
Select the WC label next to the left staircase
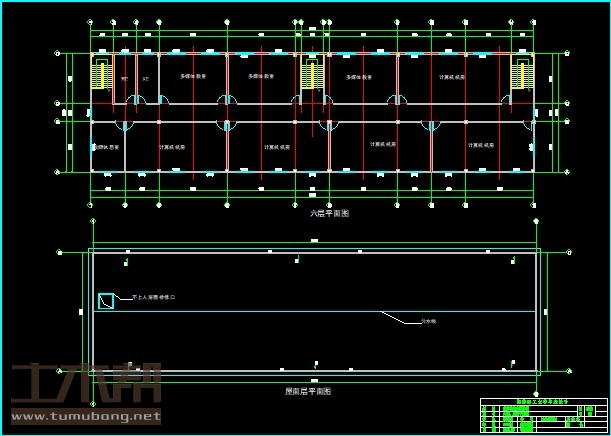[x=125, y=77]
